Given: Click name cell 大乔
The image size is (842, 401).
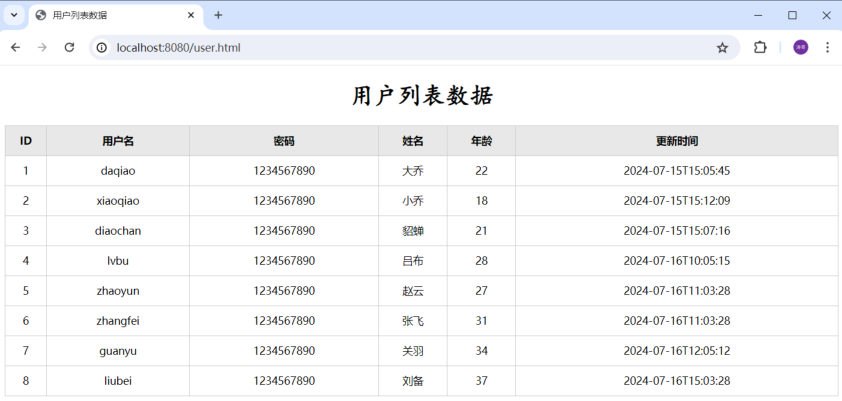Looking at the screenshot, I should [x=413, y=171].
